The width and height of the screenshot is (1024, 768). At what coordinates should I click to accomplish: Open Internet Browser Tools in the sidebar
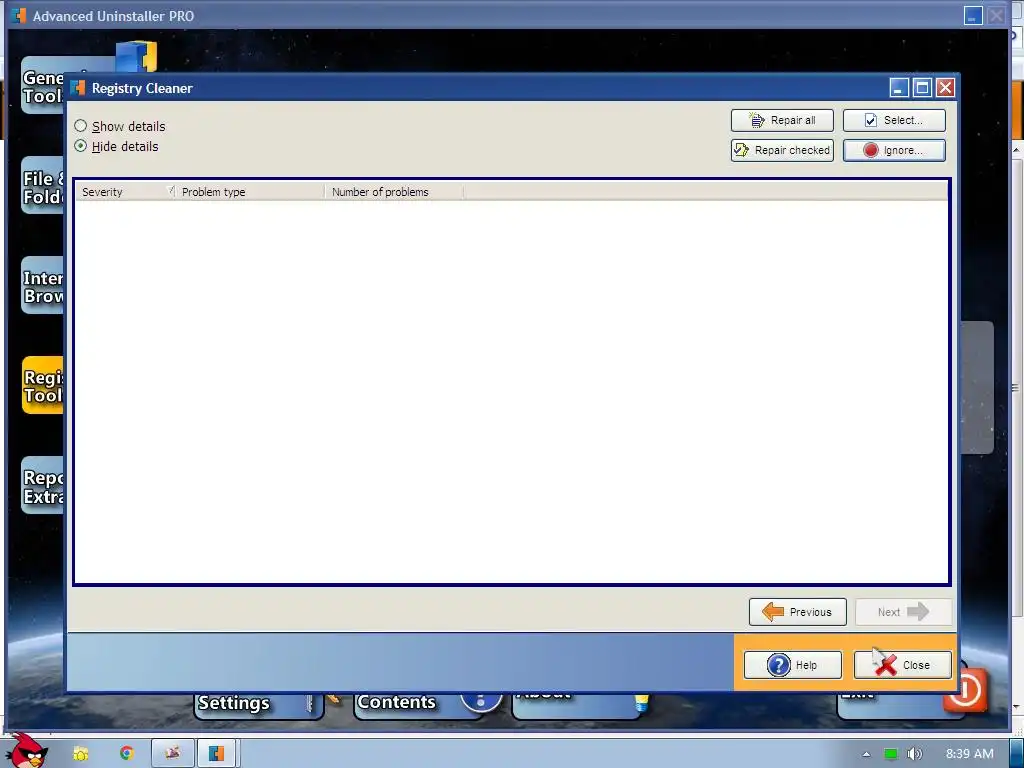43,286
